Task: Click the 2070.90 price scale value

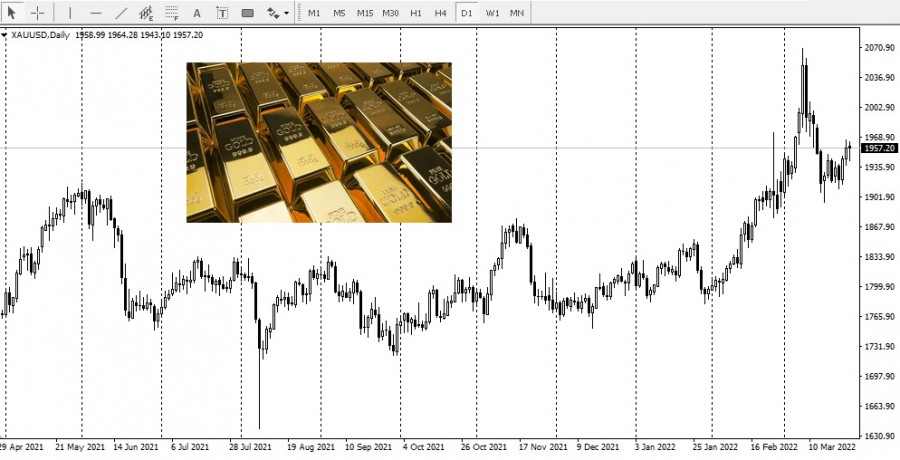Action: [x=879, y=48]
